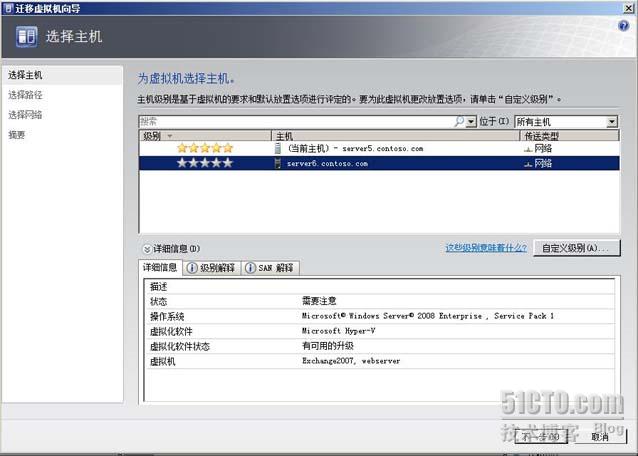Click the 选择主机 header page icon
The height and width of the screenshot is (456, 638).
tap(26, 36)
